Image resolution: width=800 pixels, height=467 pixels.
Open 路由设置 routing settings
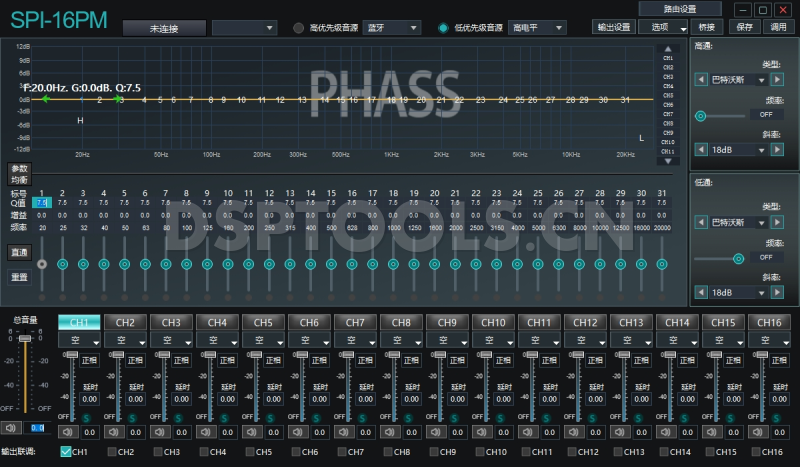coord(679,9)
